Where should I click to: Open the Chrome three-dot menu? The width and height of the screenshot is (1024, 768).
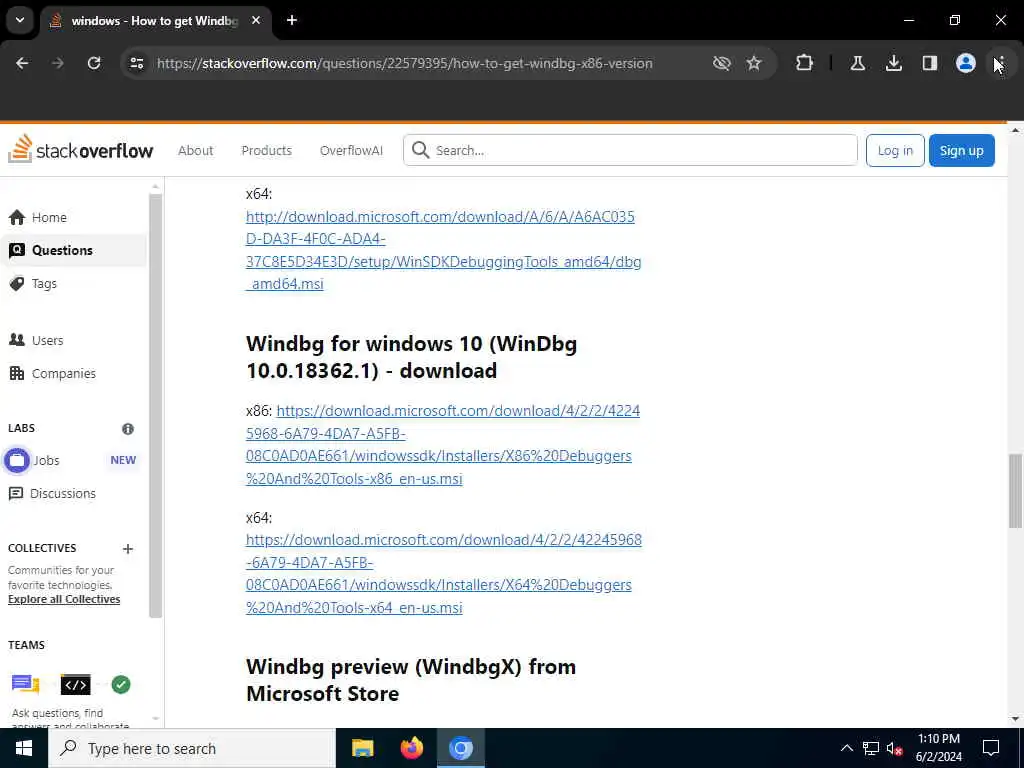pyautogui.click(x=1000, y=63)
